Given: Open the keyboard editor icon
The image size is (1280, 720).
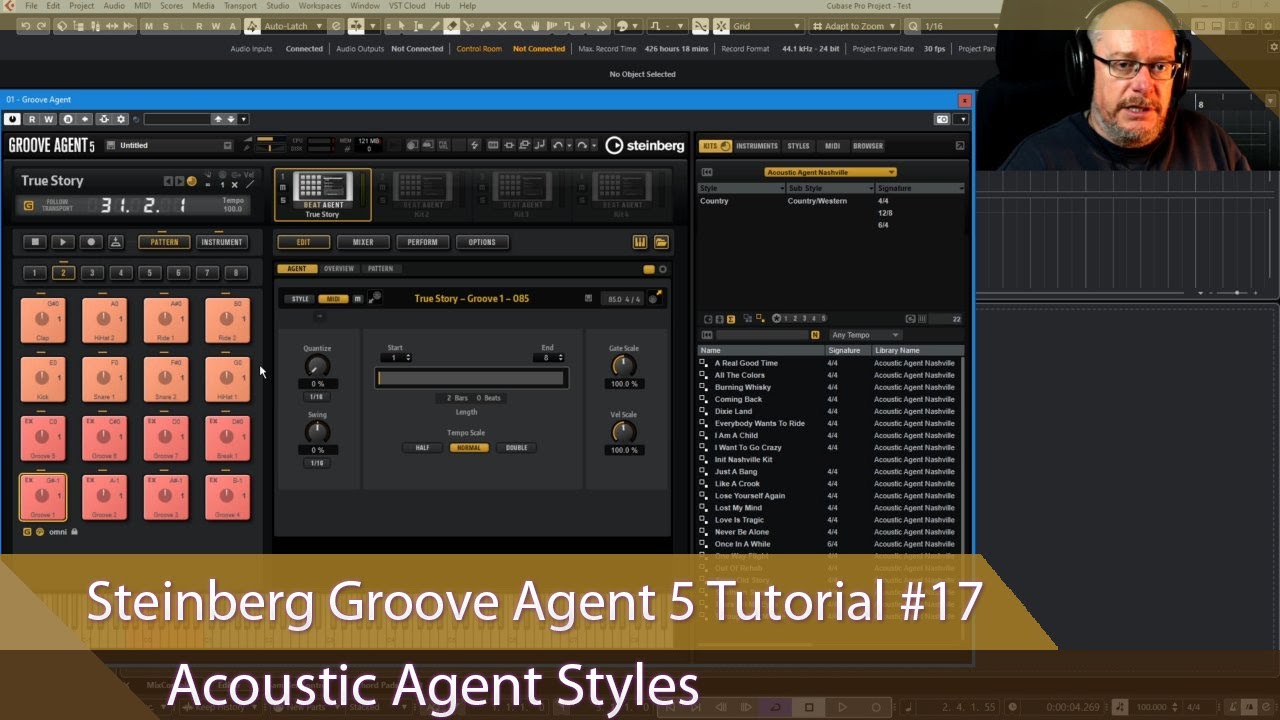Looking at the screenshot, I should click(640, 242).
